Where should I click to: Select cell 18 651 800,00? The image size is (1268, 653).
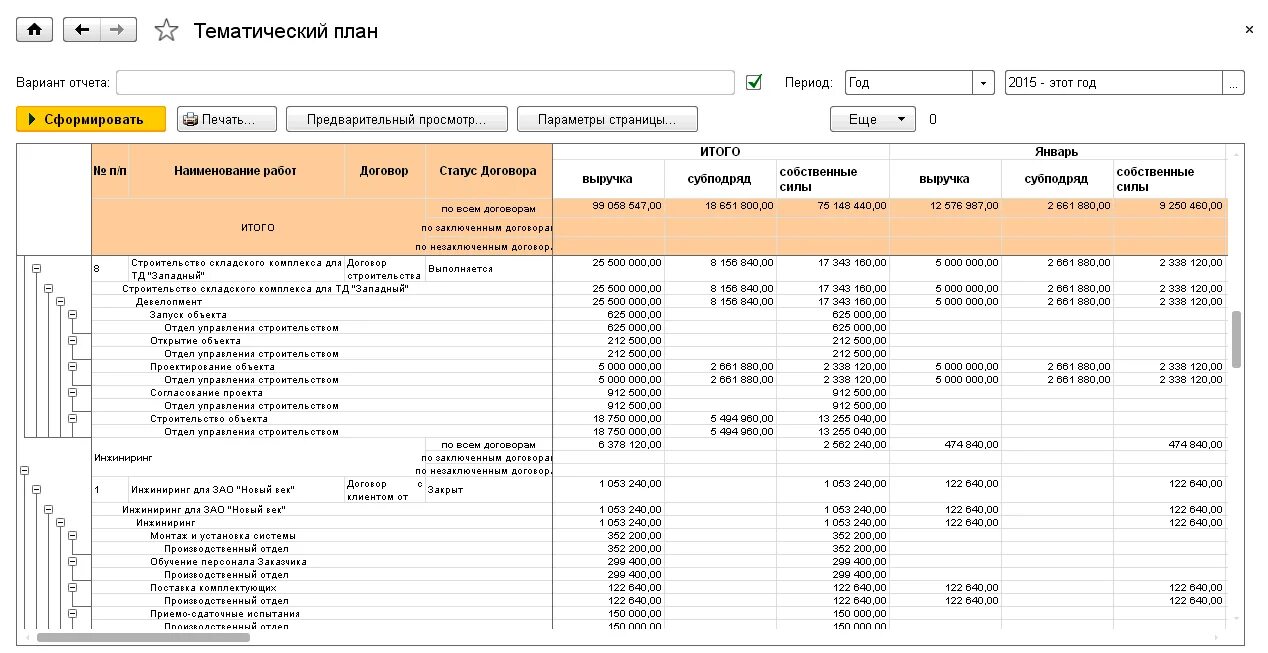(x=720, y=206)
